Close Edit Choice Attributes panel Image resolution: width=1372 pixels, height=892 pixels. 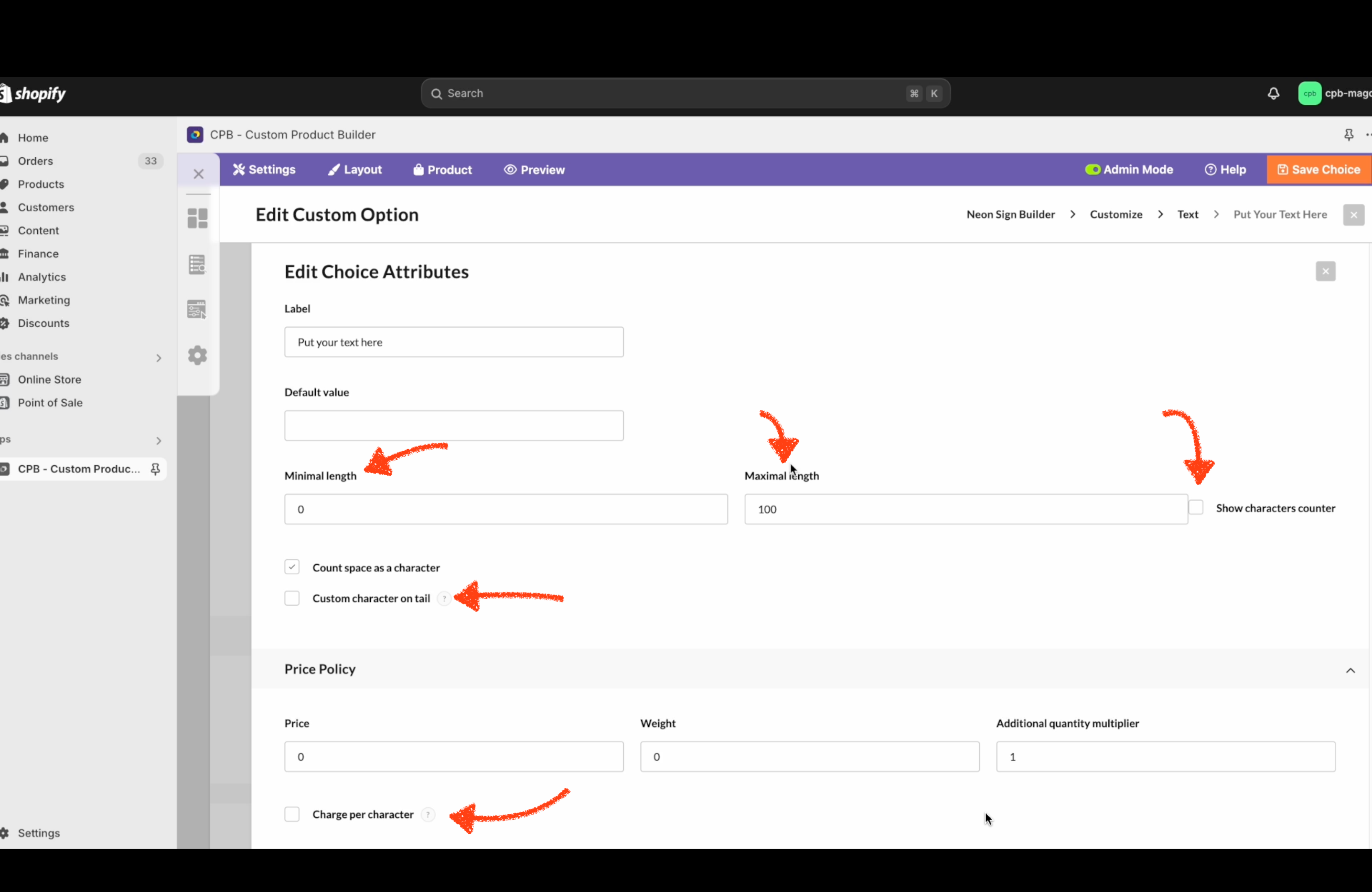pyautogui.click(x=1325, y=272)
